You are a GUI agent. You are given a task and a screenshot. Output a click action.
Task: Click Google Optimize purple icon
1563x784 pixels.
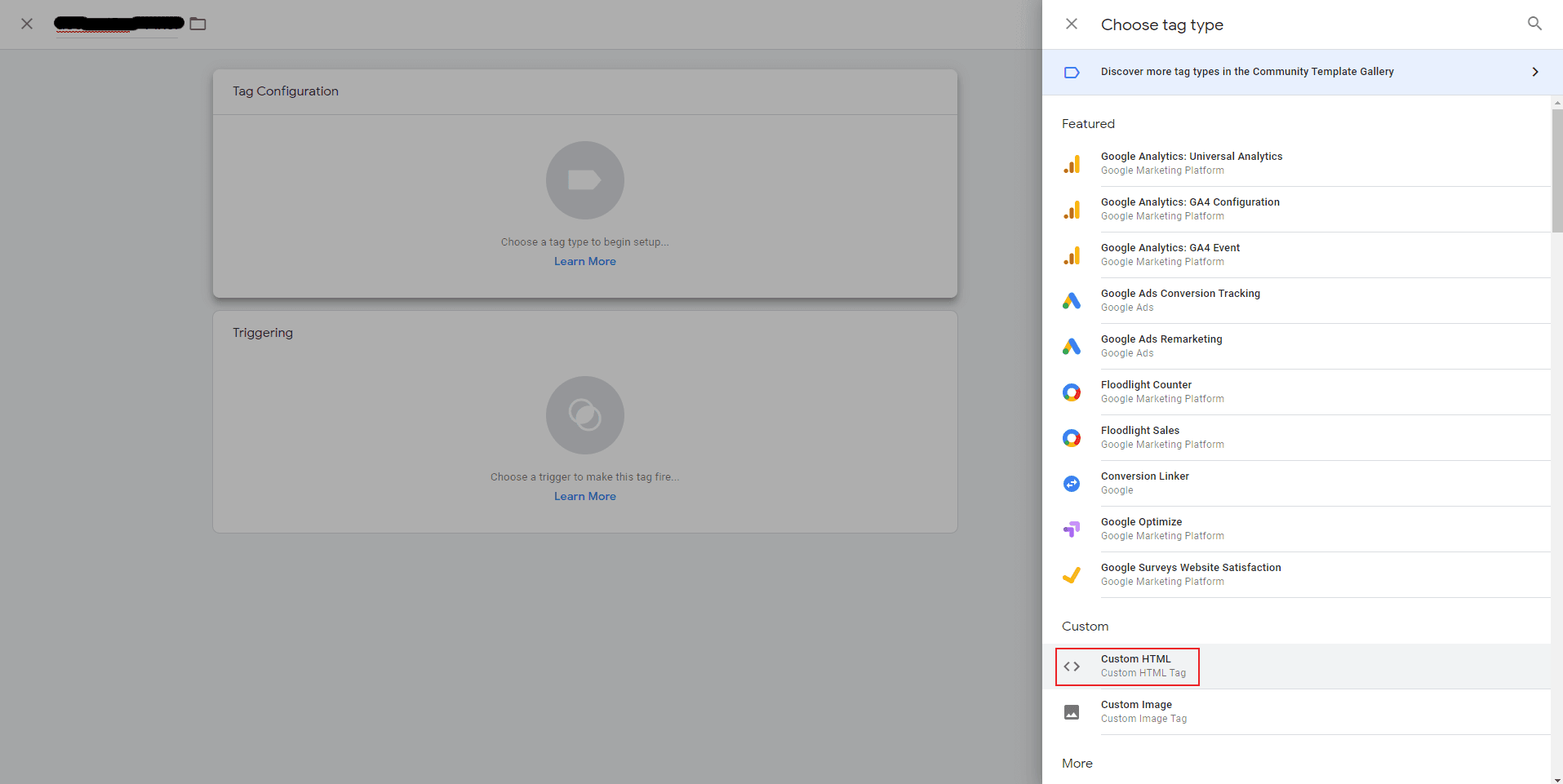1072,529
